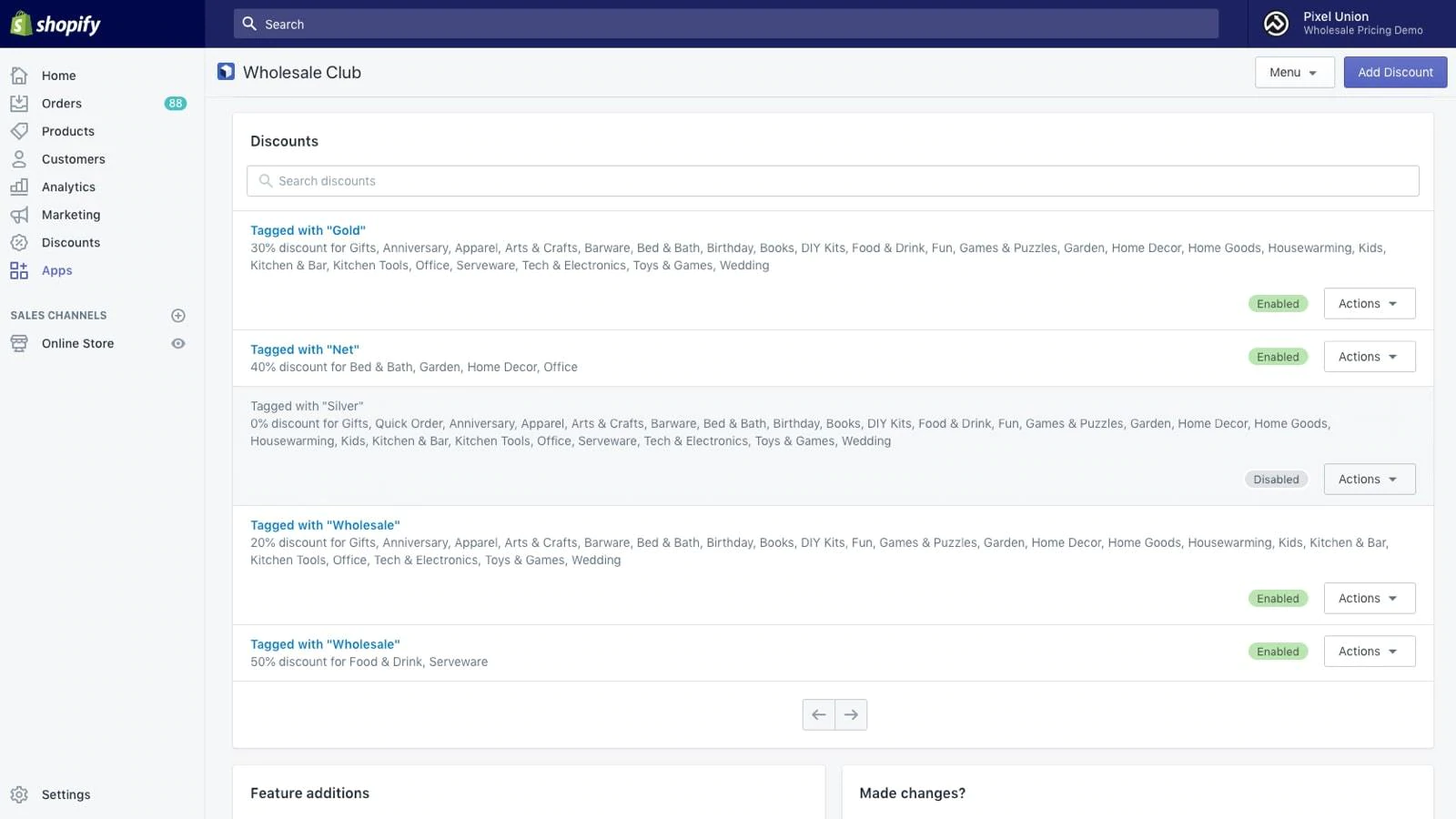Click the Tagged with "Silver" discount title
The image size is (1456, 819).
pyautogui.click(x=307, y=407)
